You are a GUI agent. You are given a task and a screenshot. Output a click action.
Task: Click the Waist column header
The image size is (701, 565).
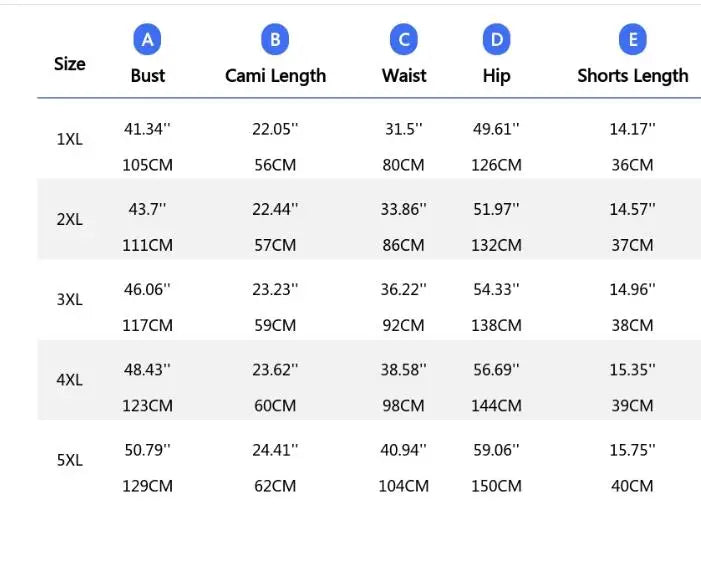click(x=404, y=76)
